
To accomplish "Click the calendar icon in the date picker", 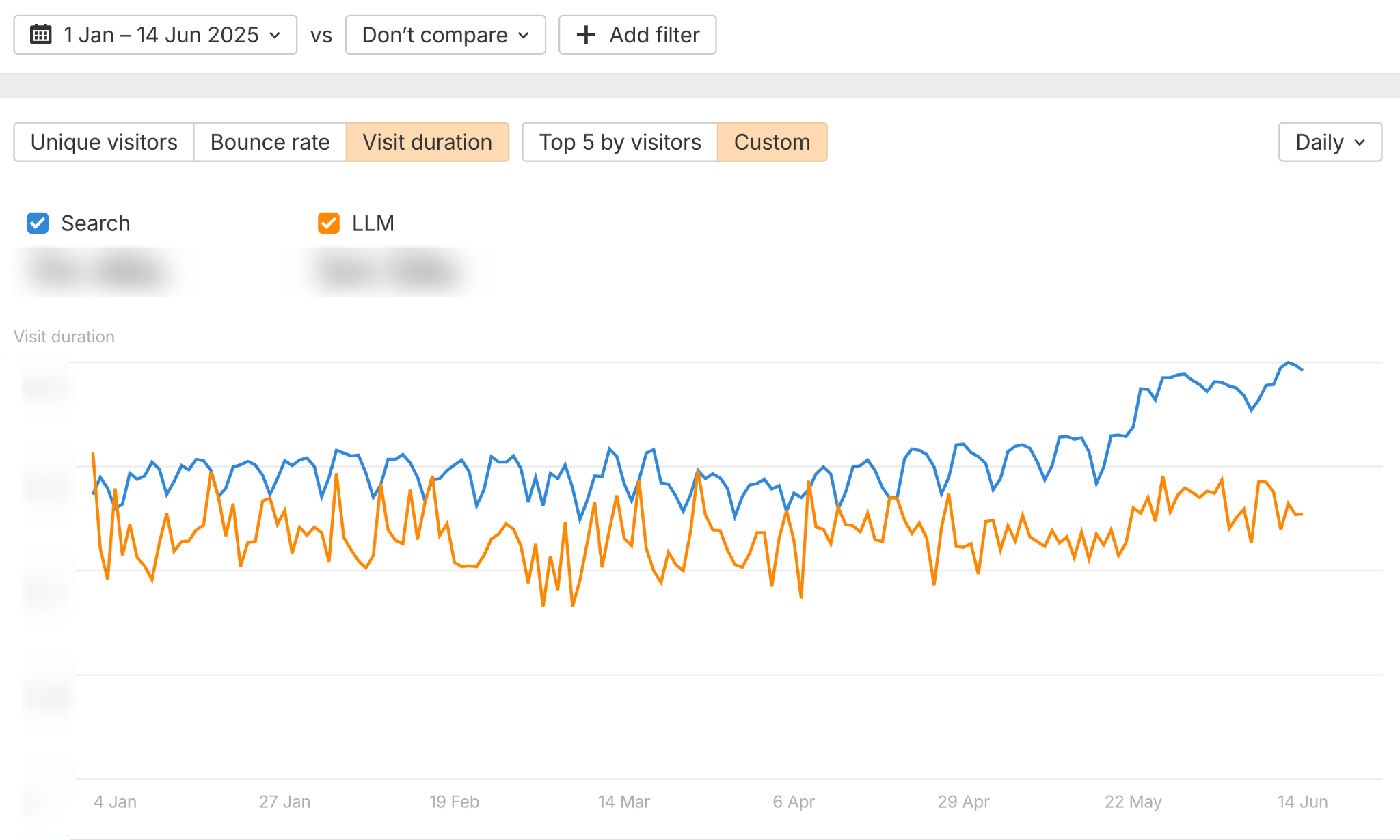I will coord(42,34).
